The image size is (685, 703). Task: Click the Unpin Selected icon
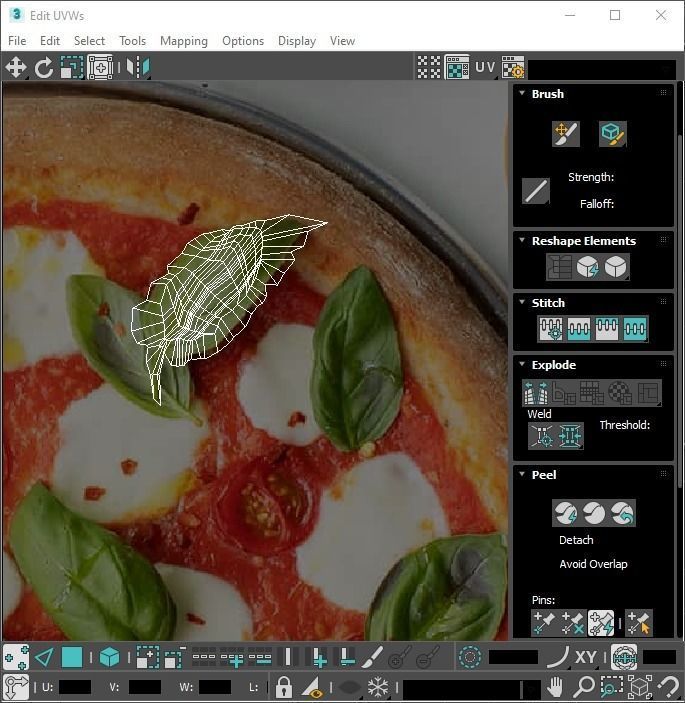[572, 623]
